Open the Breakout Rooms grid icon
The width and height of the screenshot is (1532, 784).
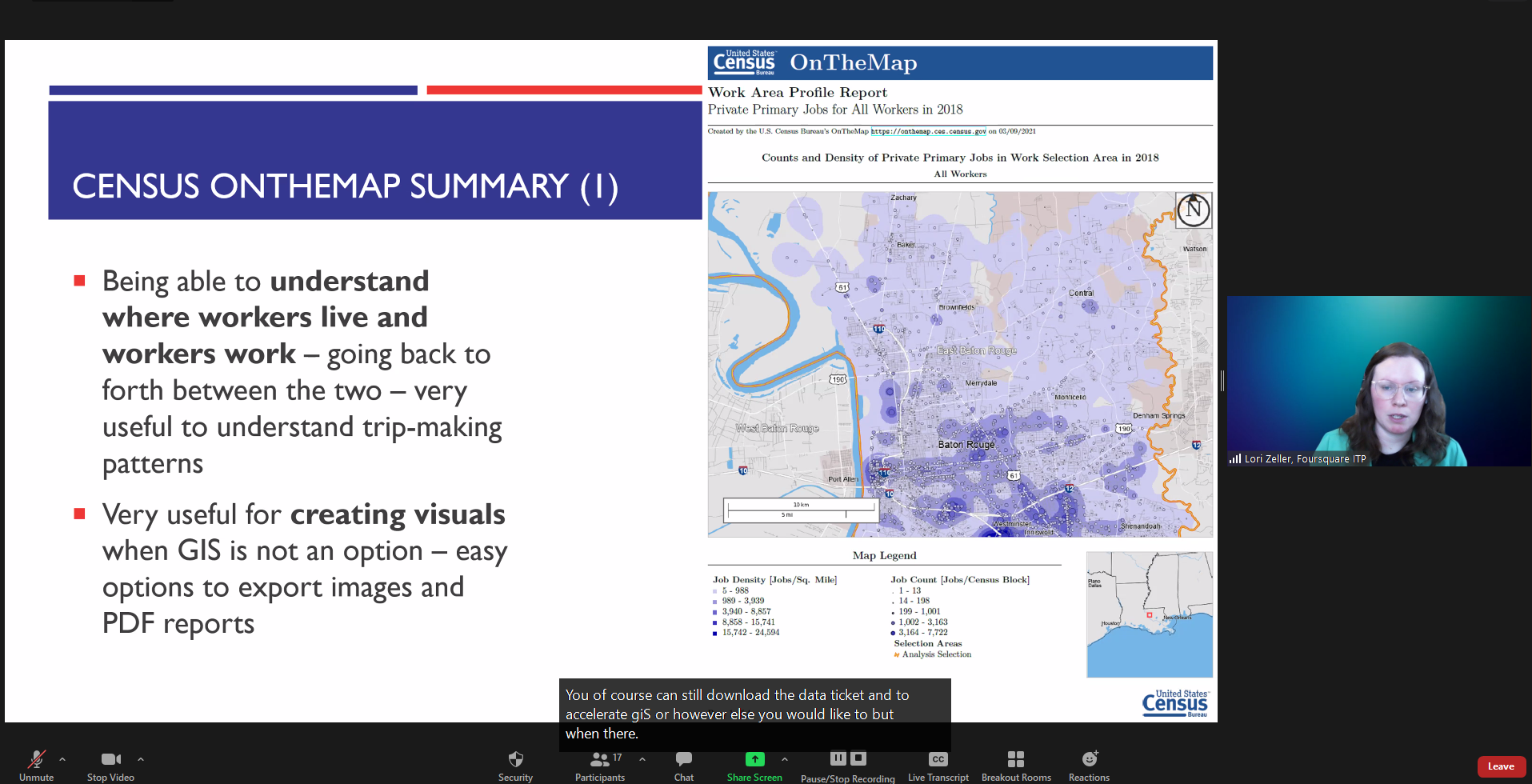click(x=1016, y=759)
